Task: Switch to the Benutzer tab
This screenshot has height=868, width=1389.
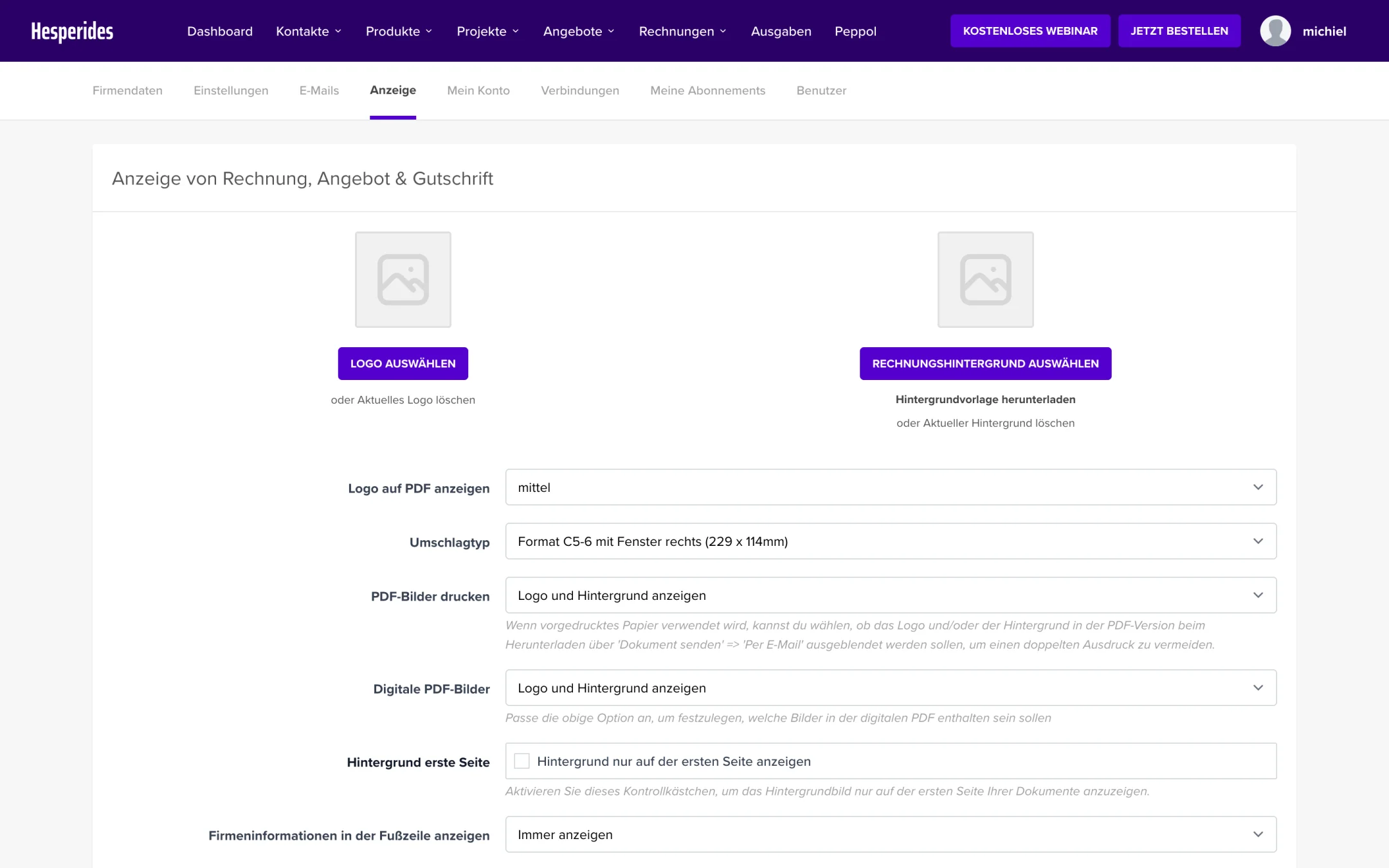Action: click(821, 91)
